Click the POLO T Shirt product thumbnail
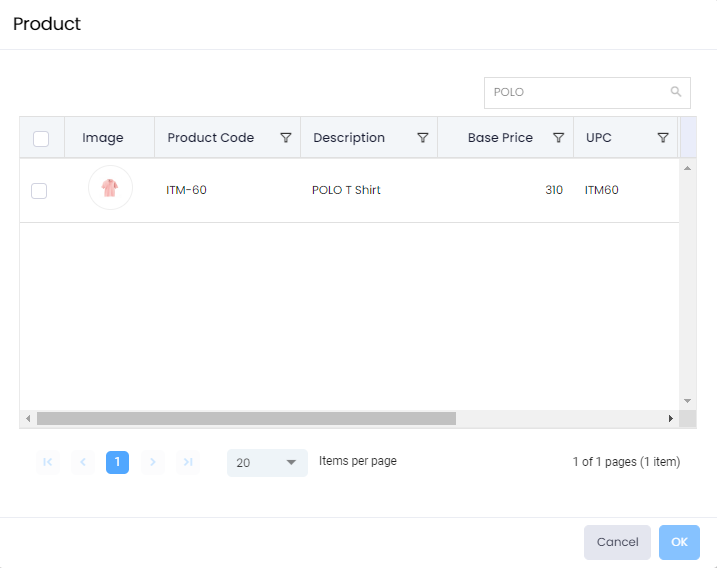Screen dimensions: 717x568 coord(110,188)
